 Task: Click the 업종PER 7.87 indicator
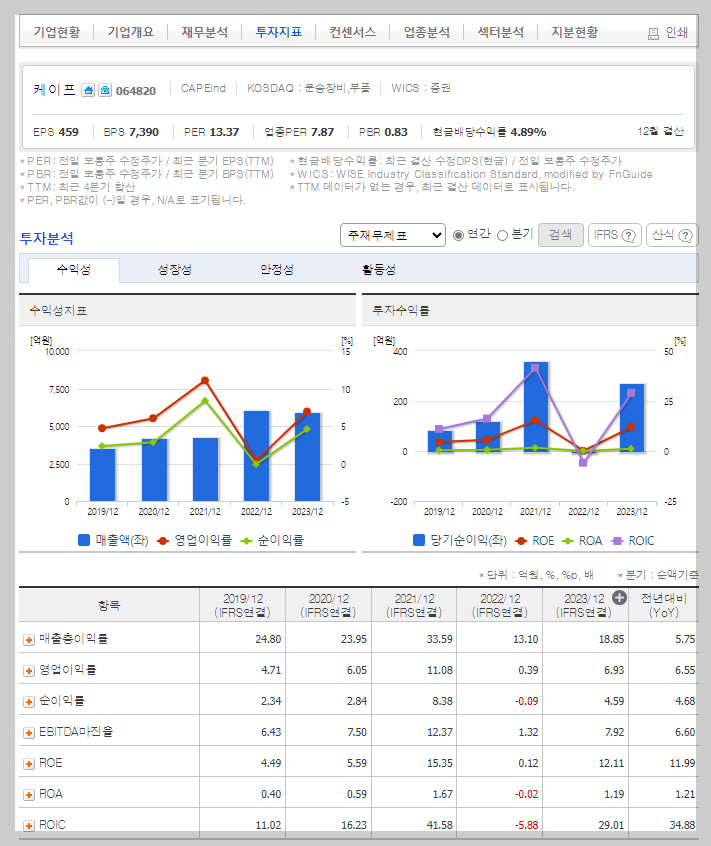coord(299,132)
